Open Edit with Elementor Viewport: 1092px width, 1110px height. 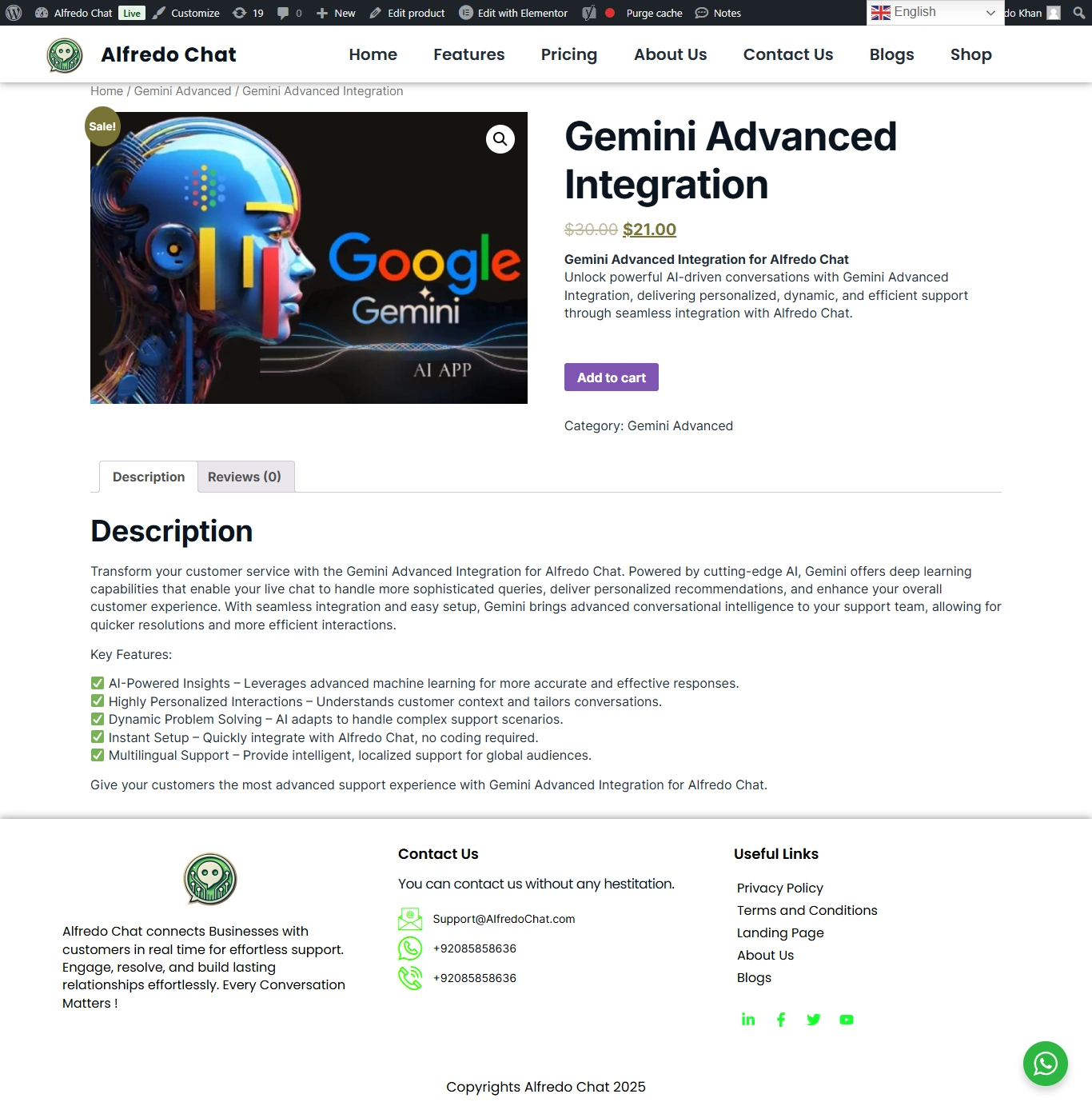(x=513, y=13)
